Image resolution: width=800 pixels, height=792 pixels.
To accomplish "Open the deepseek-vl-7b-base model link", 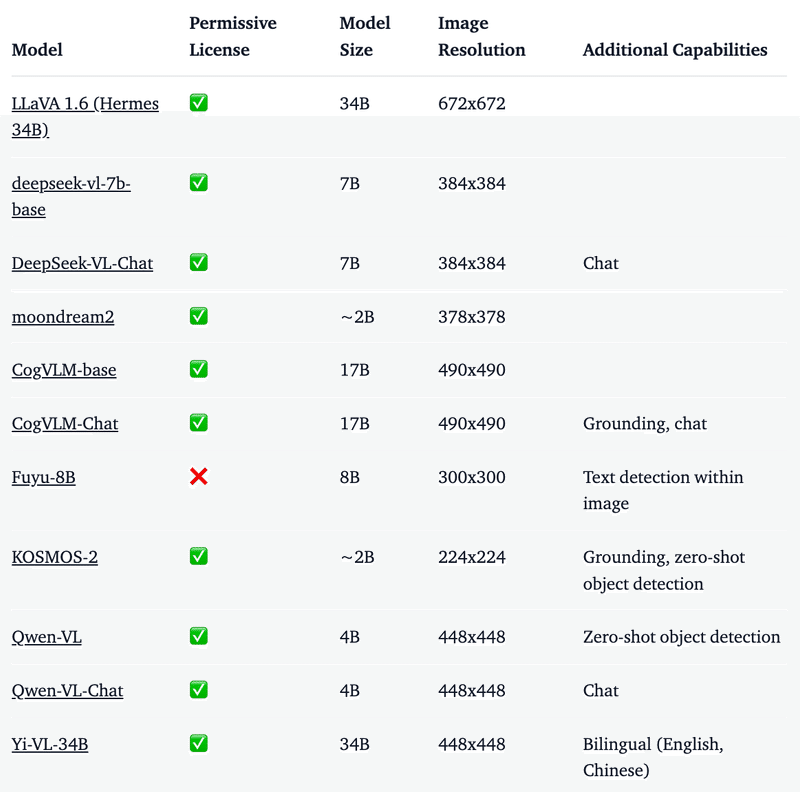I will click(x=71, y=184).
